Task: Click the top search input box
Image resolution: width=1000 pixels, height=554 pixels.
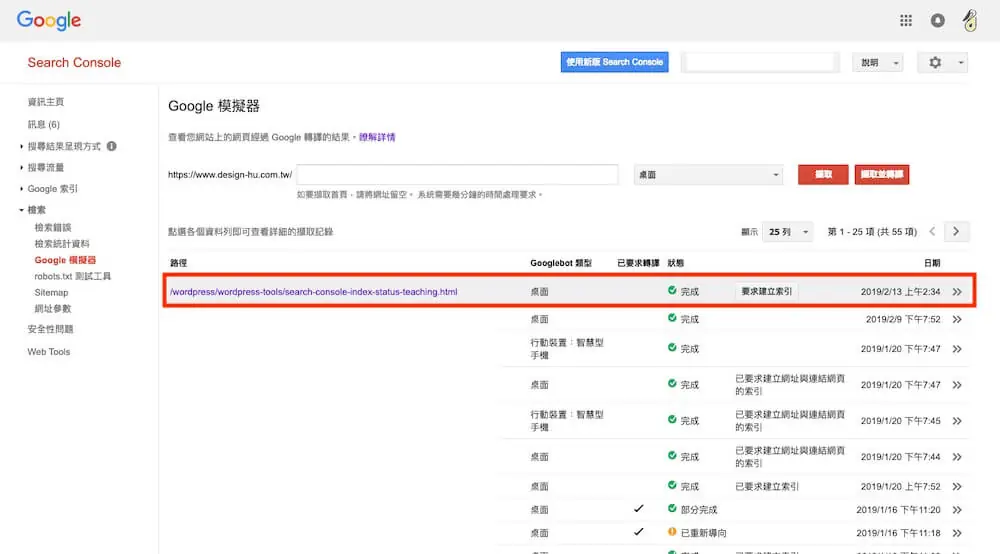Action: tap(760, 62)
